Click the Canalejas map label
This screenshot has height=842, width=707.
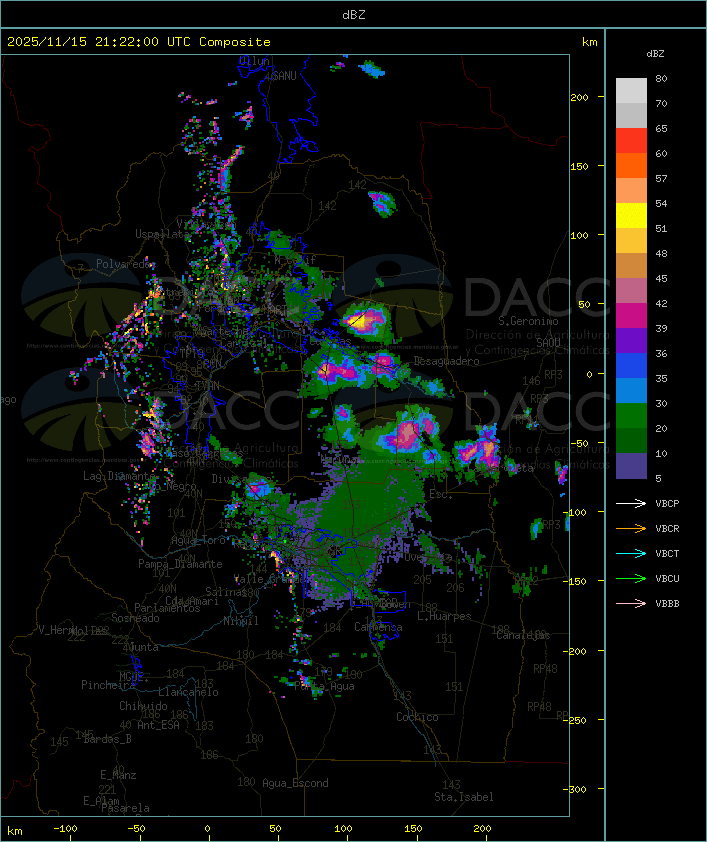pos(523,635)
